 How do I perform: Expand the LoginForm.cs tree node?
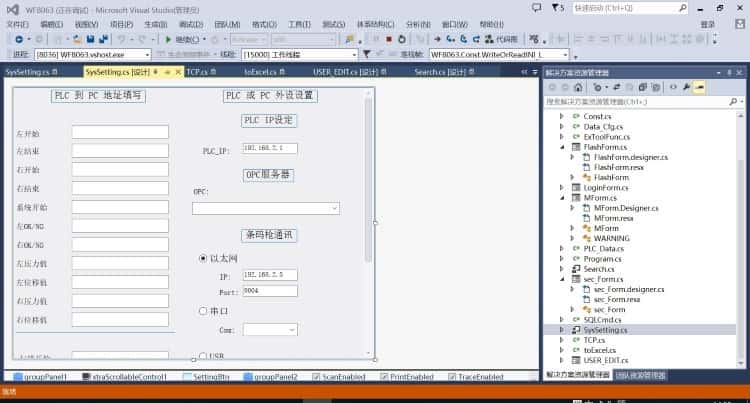coord(562,188)
